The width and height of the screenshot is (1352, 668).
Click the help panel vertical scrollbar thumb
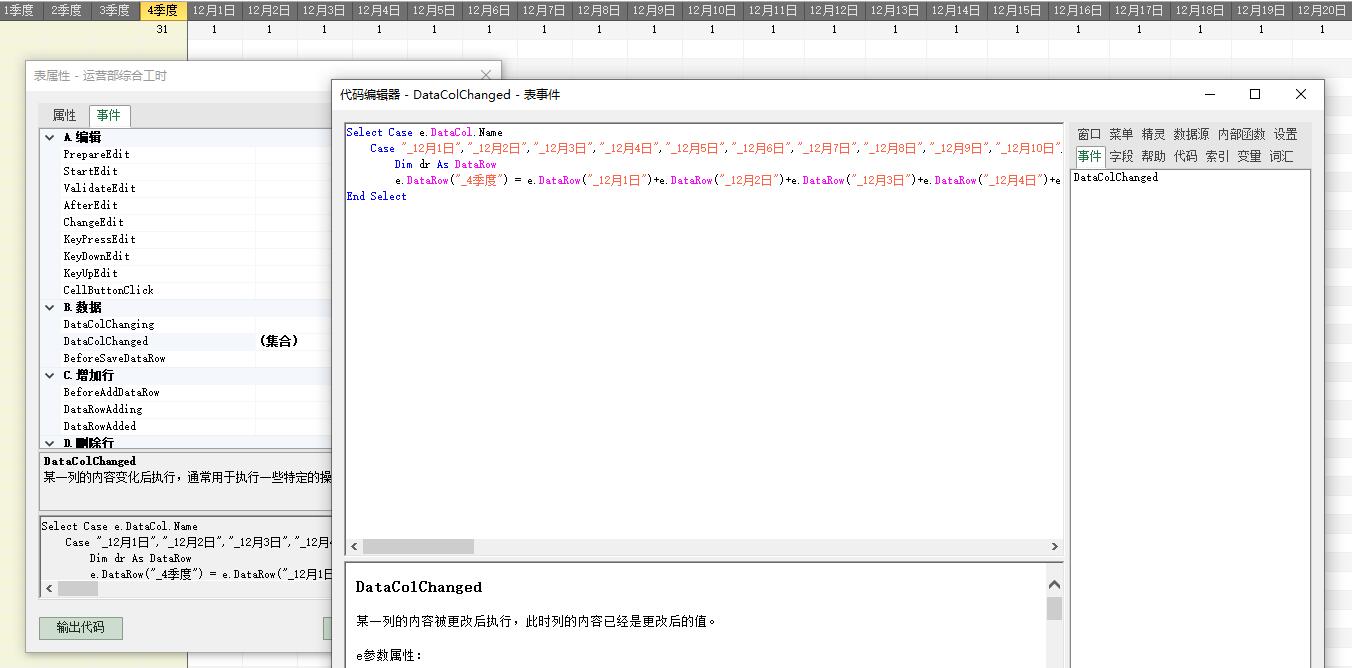(1054, 609)
